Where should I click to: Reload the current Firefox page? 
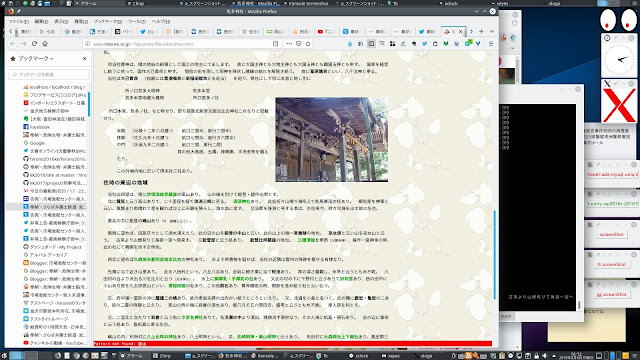point(34,44)
